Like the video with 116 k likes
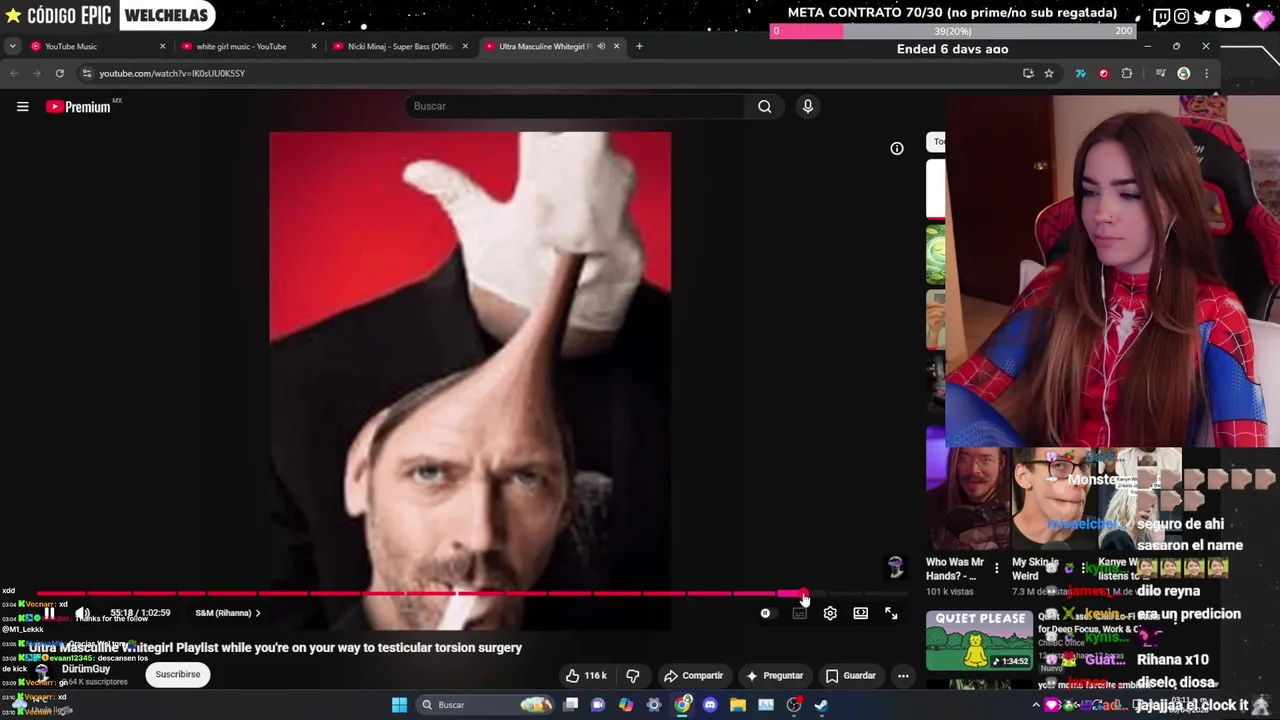 (586, 676)
